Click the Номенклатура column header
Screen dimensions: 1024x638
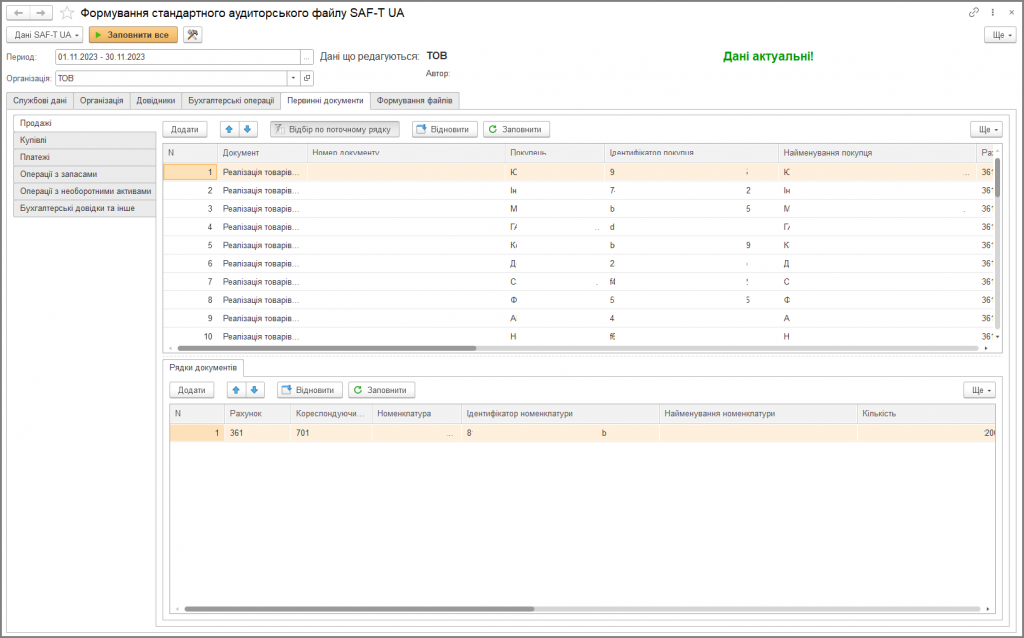[417, 413]
